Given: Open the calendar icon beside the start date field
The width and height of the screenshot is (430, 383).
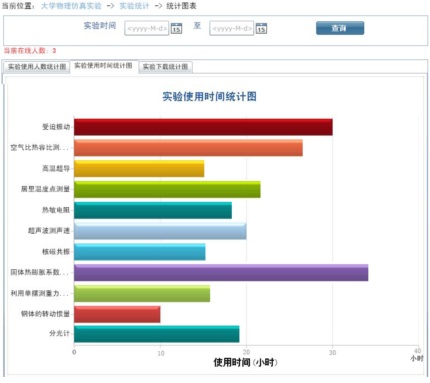Looking at the screenshot, I should pos(176,28).
